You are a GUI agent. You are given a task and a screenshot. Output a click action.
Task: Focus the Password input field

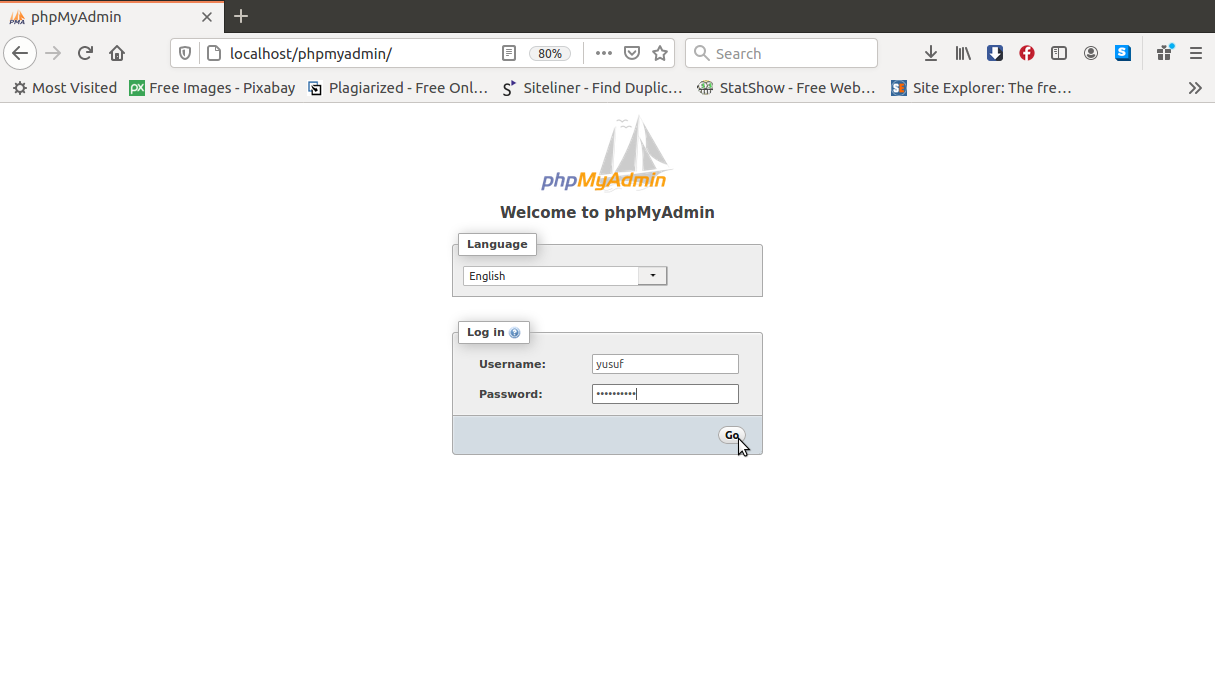tap(665, 394)
